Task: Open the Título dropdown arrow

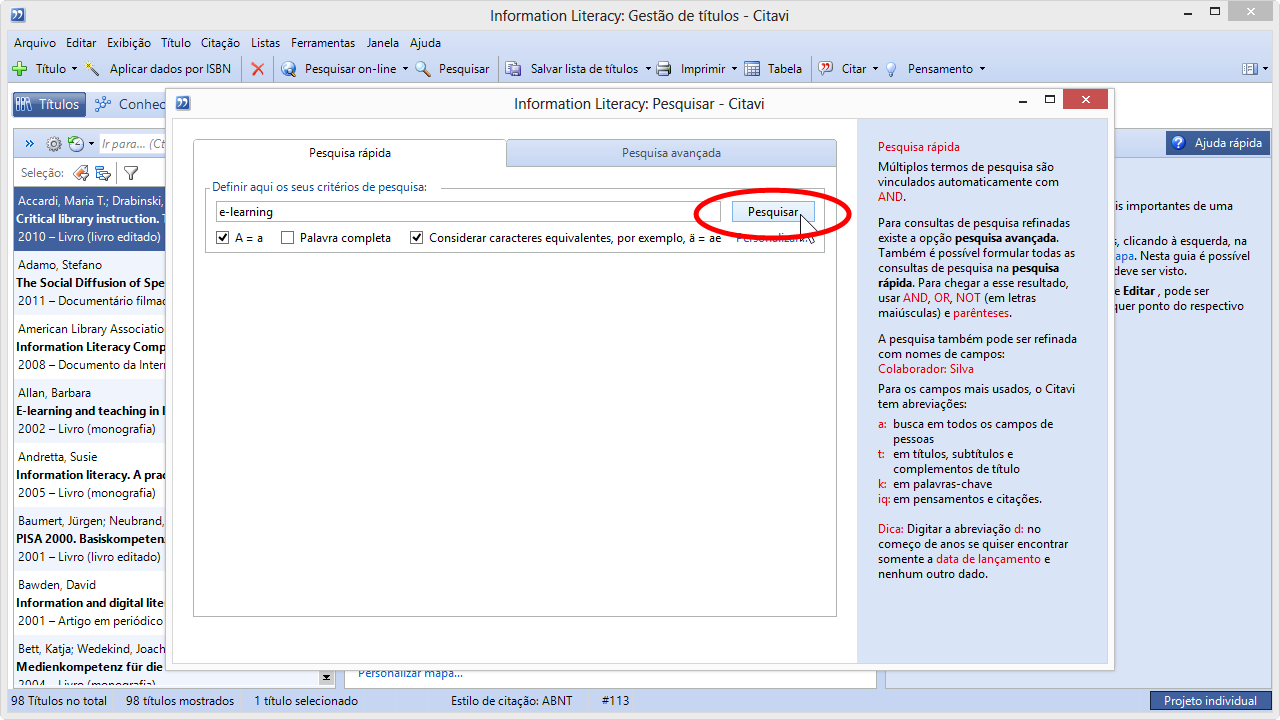Action: coord(74,69)
